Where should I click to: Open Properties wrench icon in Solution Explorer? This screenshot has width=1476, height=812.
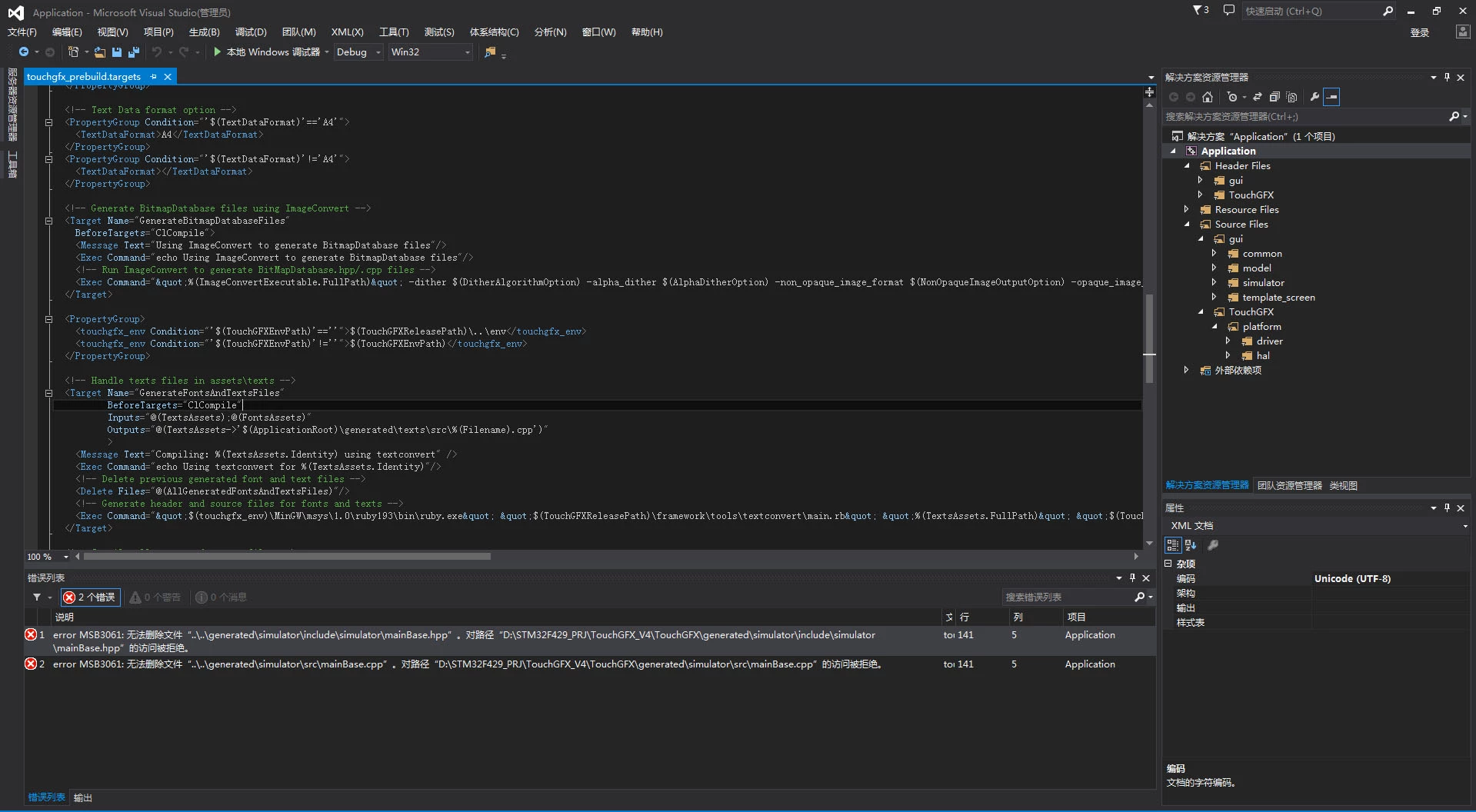1314,97
